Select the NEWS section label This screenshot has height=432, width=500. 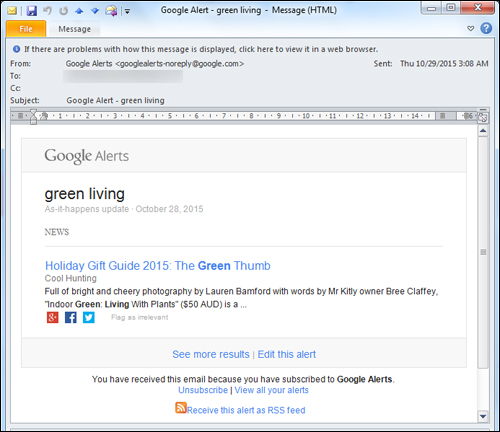click(57, 232)
